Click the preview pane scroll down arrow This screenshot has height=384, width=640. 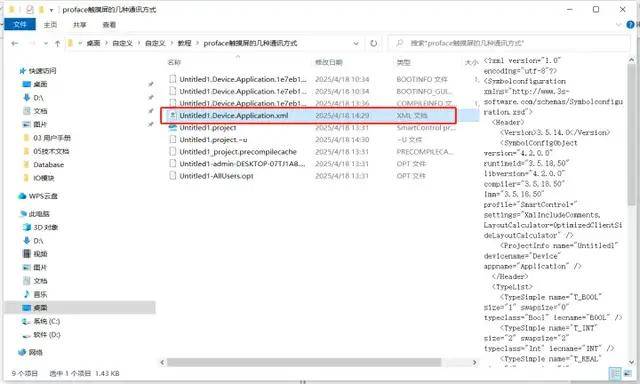[631, 362]
